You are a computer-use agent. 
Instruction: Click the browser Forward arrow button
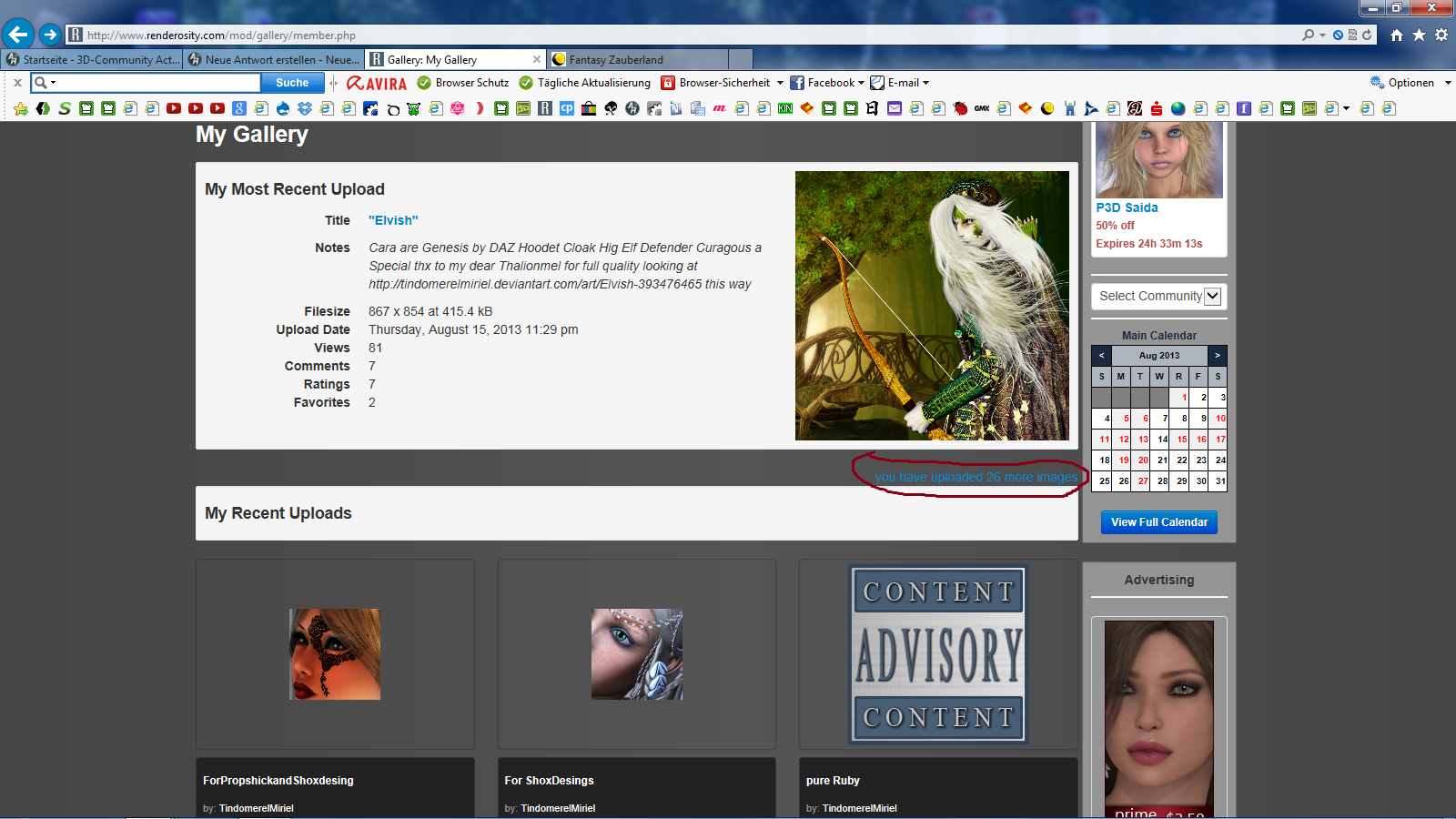(50, 35)
